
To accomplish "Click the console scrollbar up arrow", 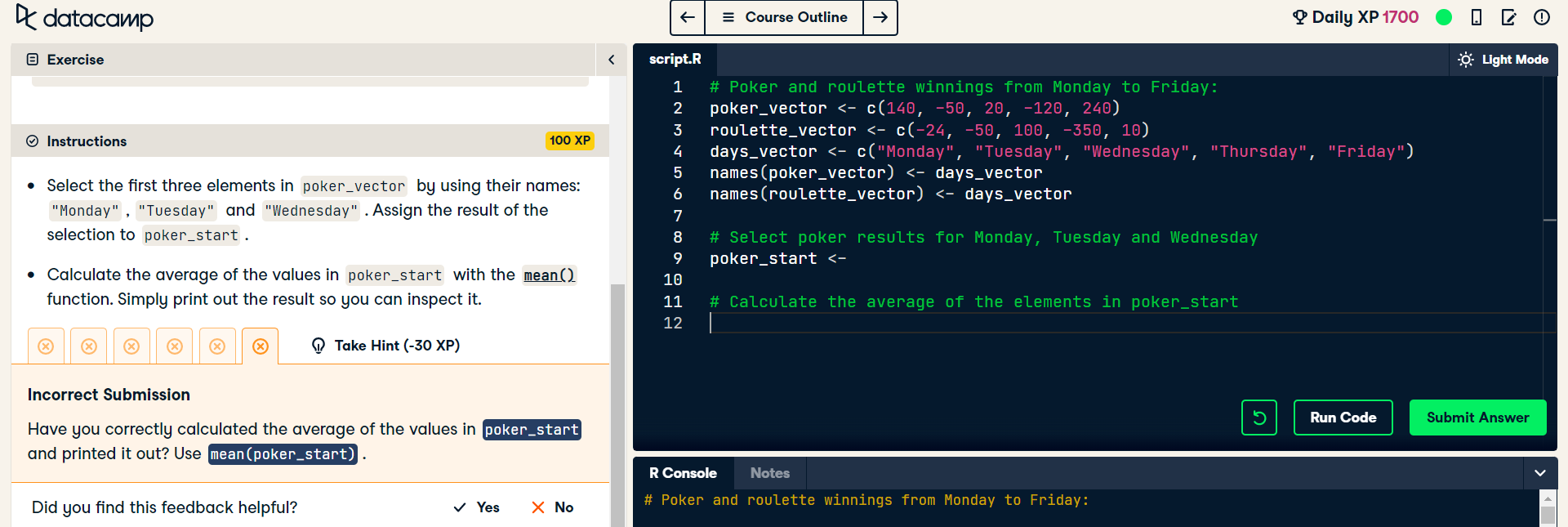I will tap(1548, 498).
